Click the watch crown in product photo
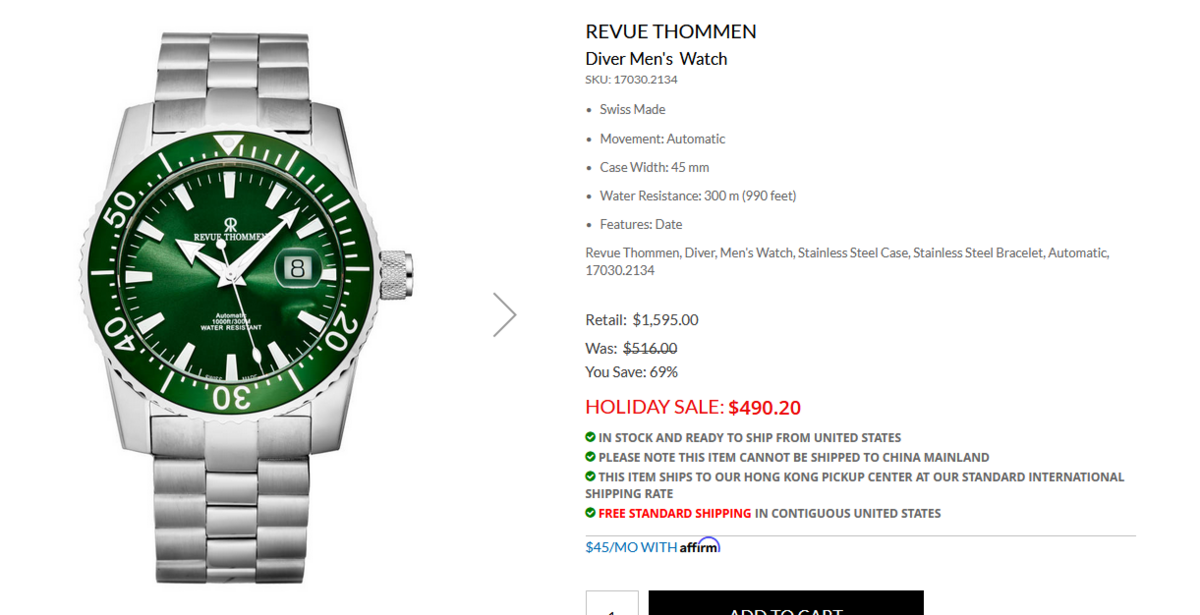 point(397,277)
